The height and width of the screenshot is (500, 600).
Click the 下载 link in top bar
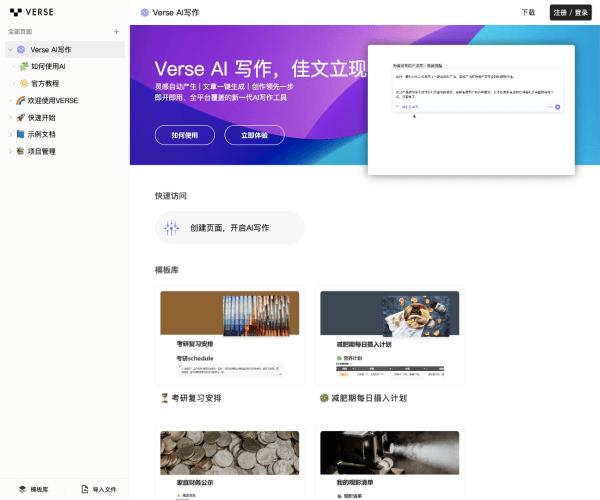coord(528,13)
